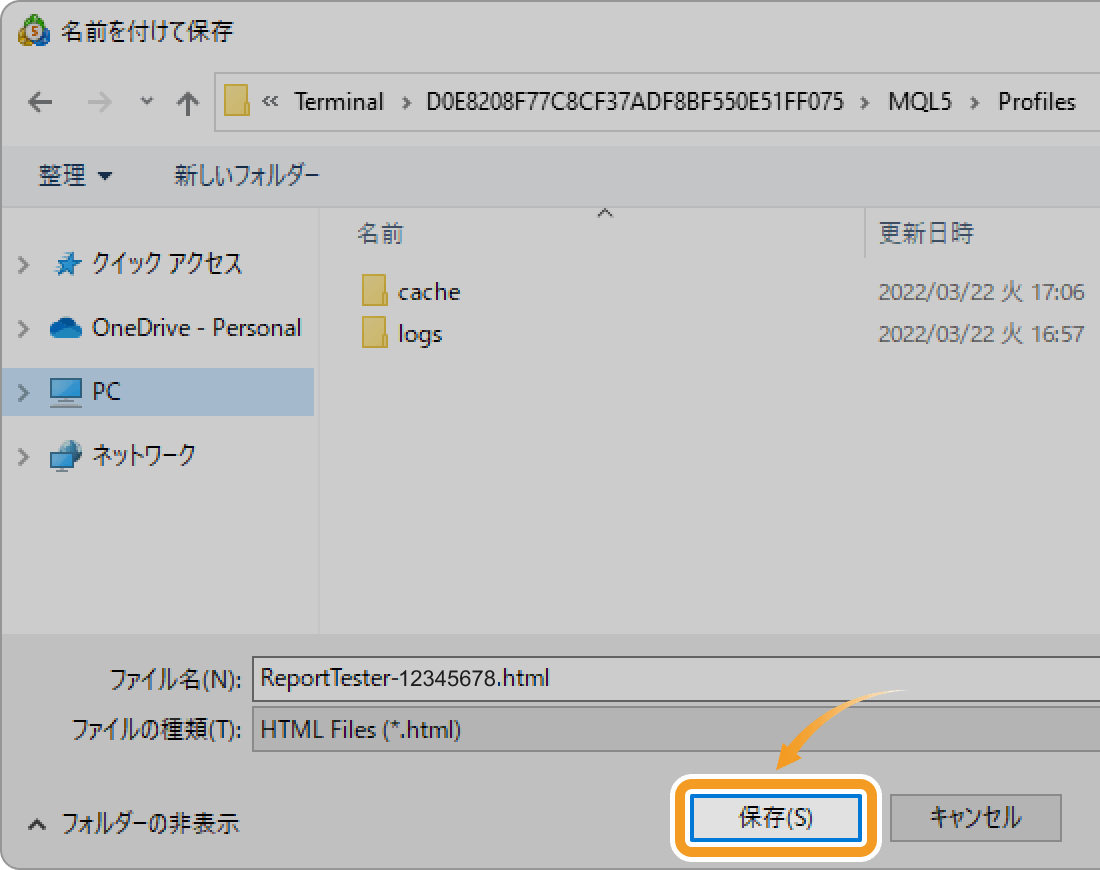
Task: Click the 保存(S) button
Action: pyautogui.click(x=776, y=817)
